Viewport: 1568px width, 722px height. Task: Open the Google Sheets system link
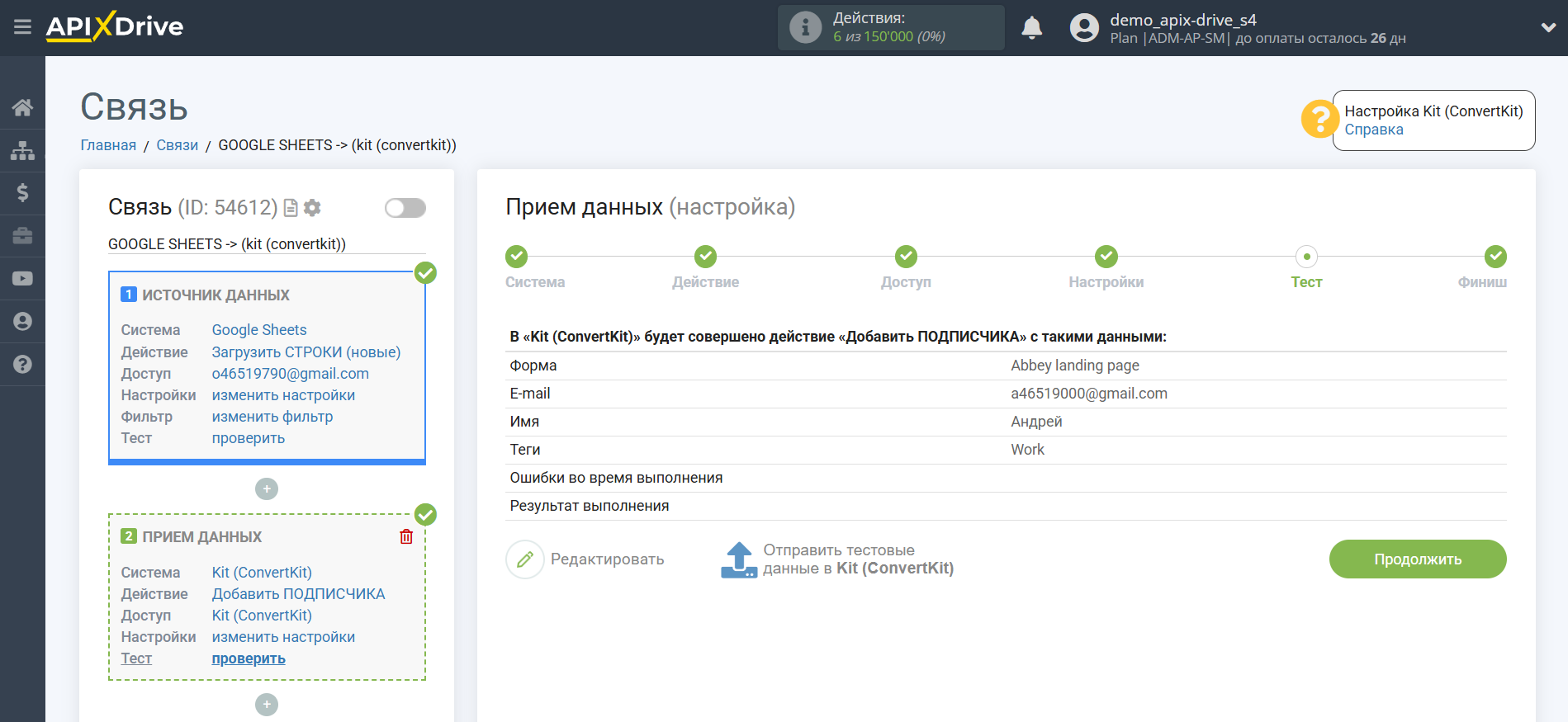tap(259, 330)
